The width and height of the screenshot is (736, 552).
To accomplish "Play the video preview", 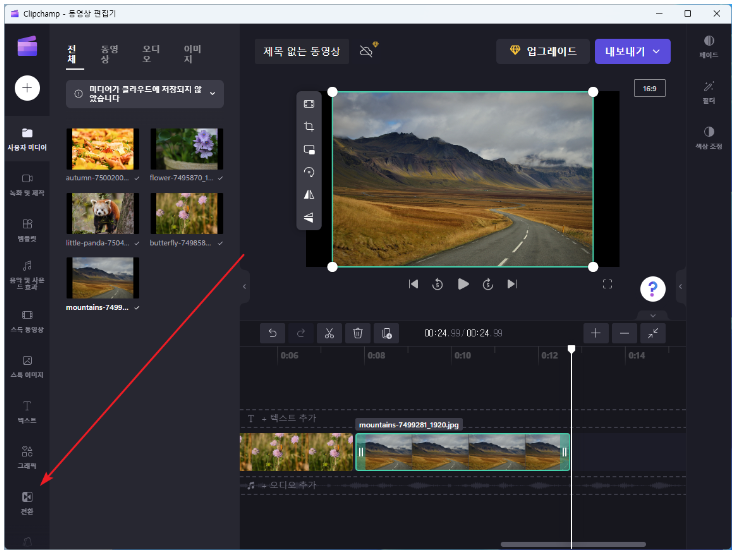I will 463,284.
